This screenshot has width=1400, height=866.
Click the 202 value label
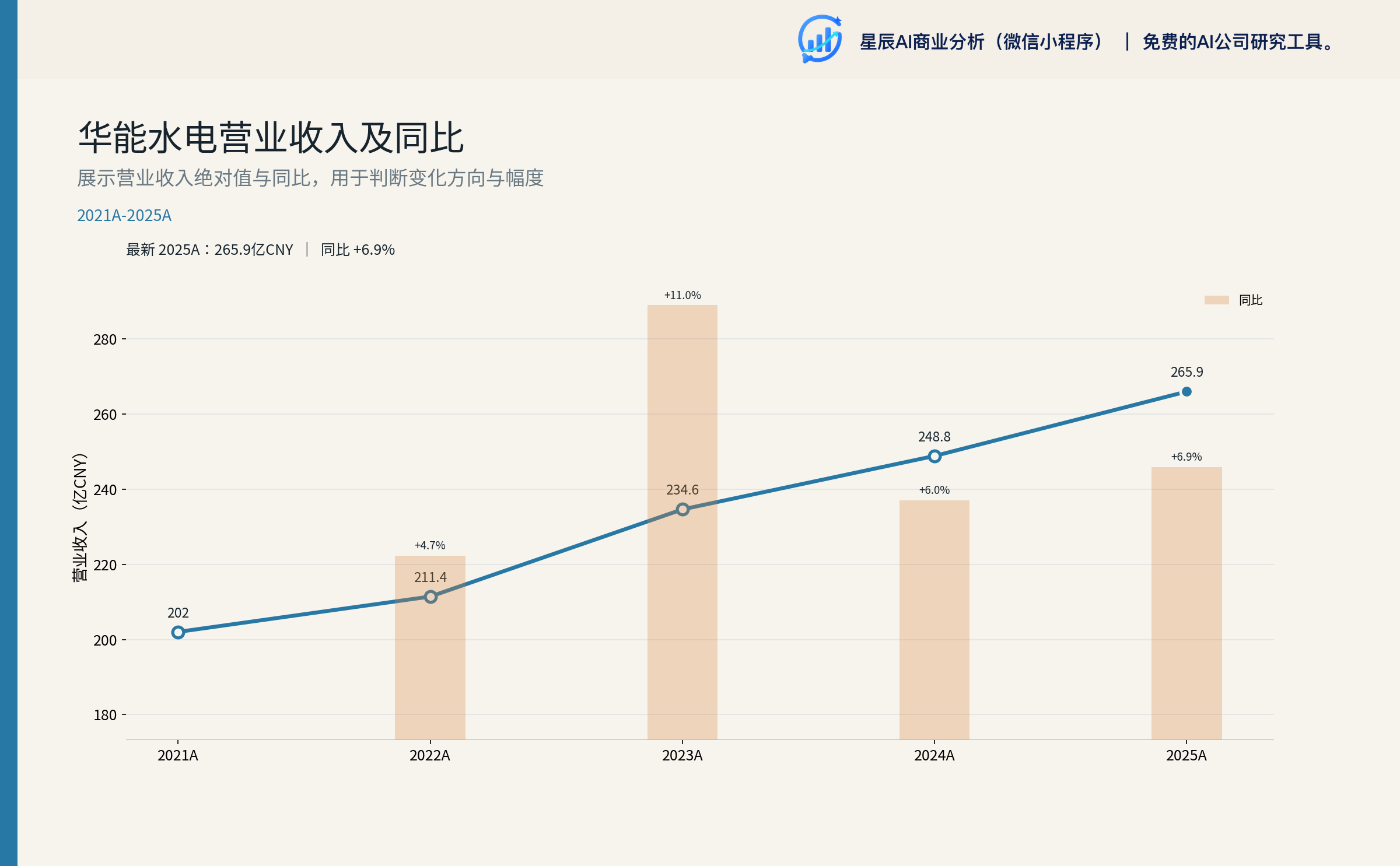point(178,613)
